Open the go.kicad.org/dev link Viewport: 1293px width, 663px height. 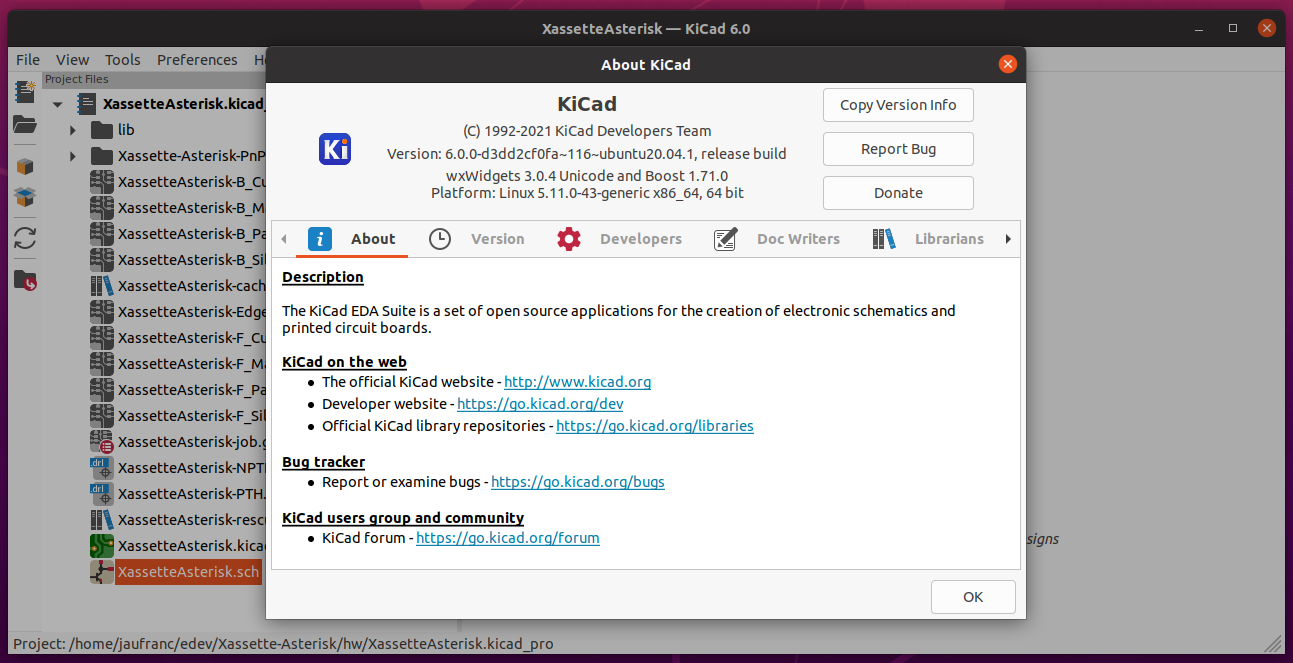coord(540,404)
